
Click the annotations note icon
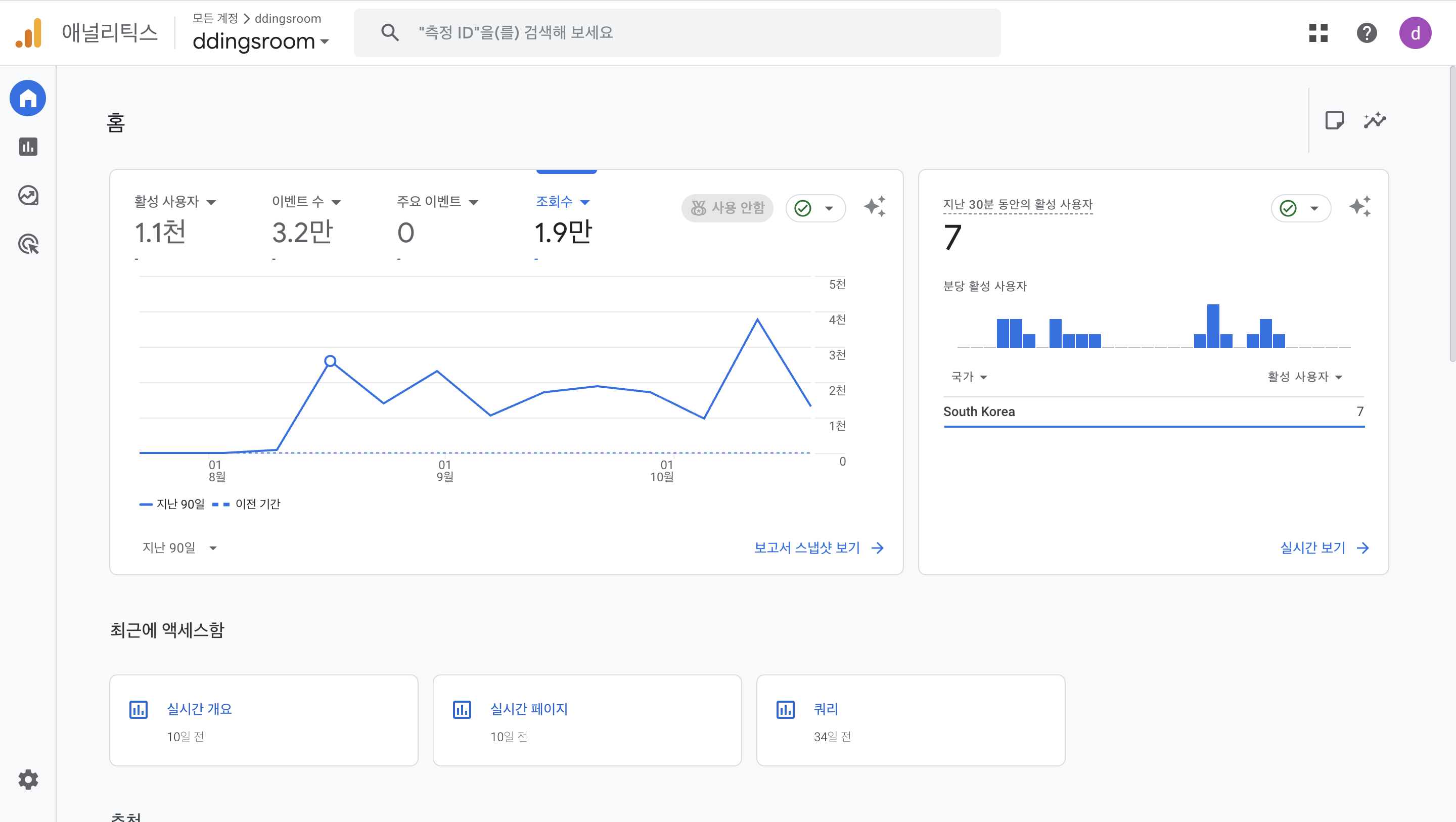click(x=1334, y=120)
